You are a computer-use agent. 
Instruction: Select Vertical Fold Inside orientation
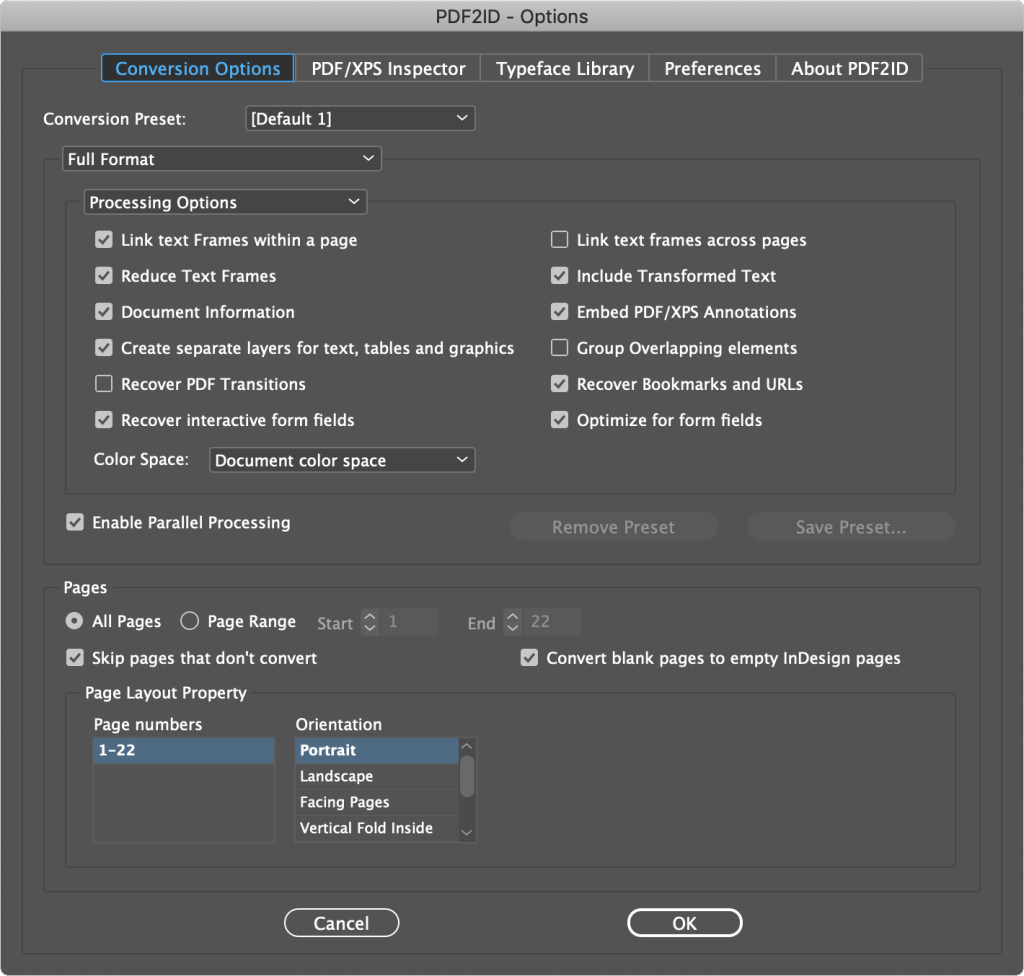(377, 828)
